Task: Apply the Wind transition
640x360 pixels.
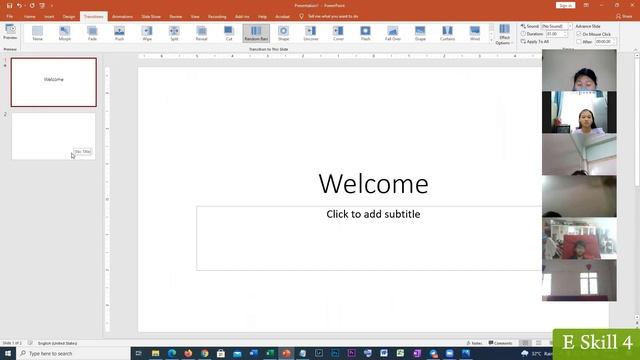Action: [x=475, y=33]
